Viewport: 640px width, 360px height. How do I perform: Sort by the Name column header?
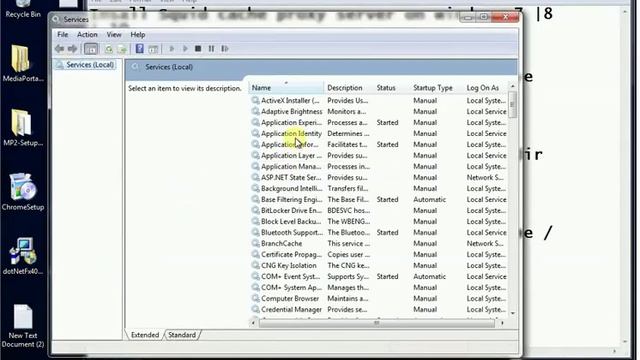[x=287, y=88]
